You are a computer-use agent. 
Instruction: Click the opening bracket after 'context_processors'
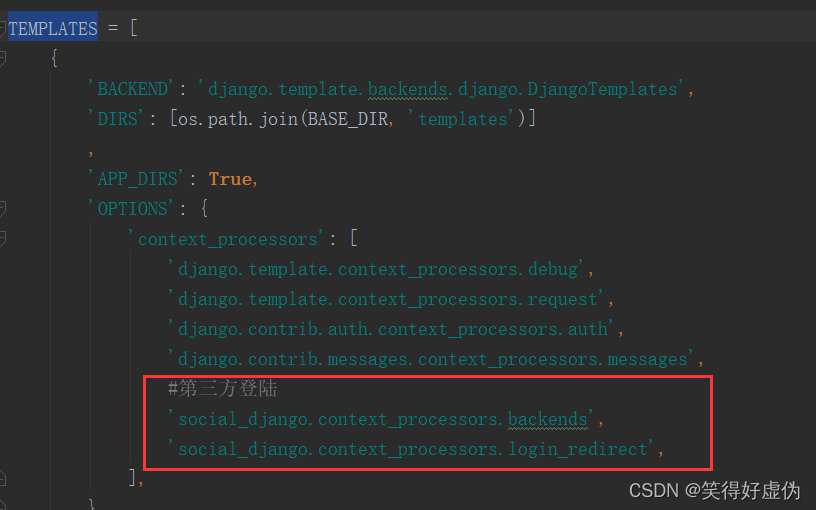click(x=354, y=239)
